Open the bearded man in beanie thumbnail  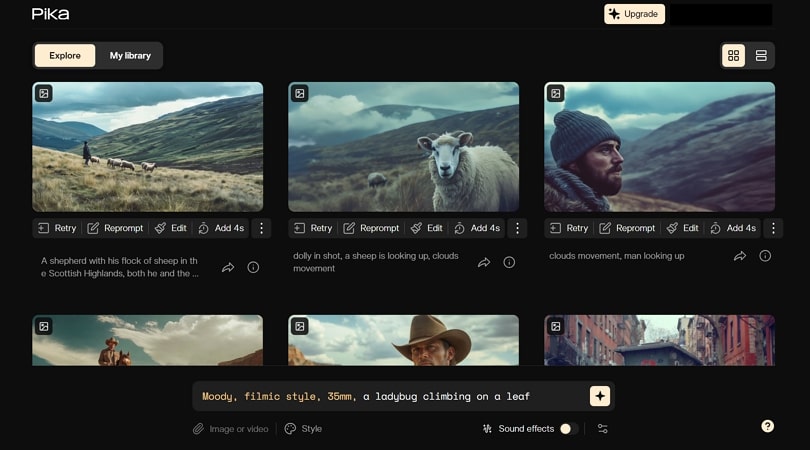[660, 147]
